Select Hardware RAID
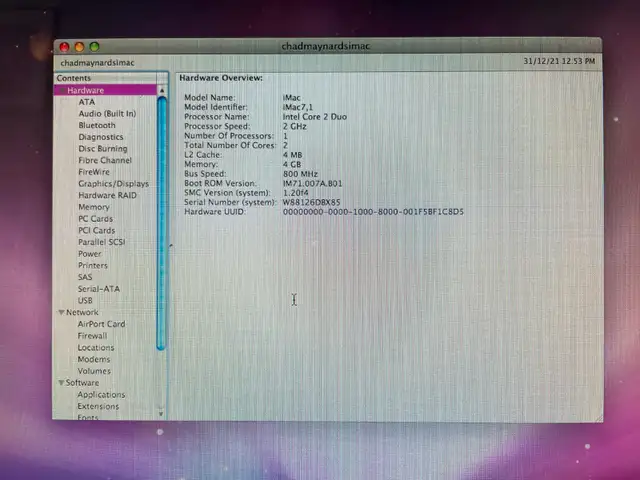The width and height of the screenshot is (640, 480). coord(107,195)
